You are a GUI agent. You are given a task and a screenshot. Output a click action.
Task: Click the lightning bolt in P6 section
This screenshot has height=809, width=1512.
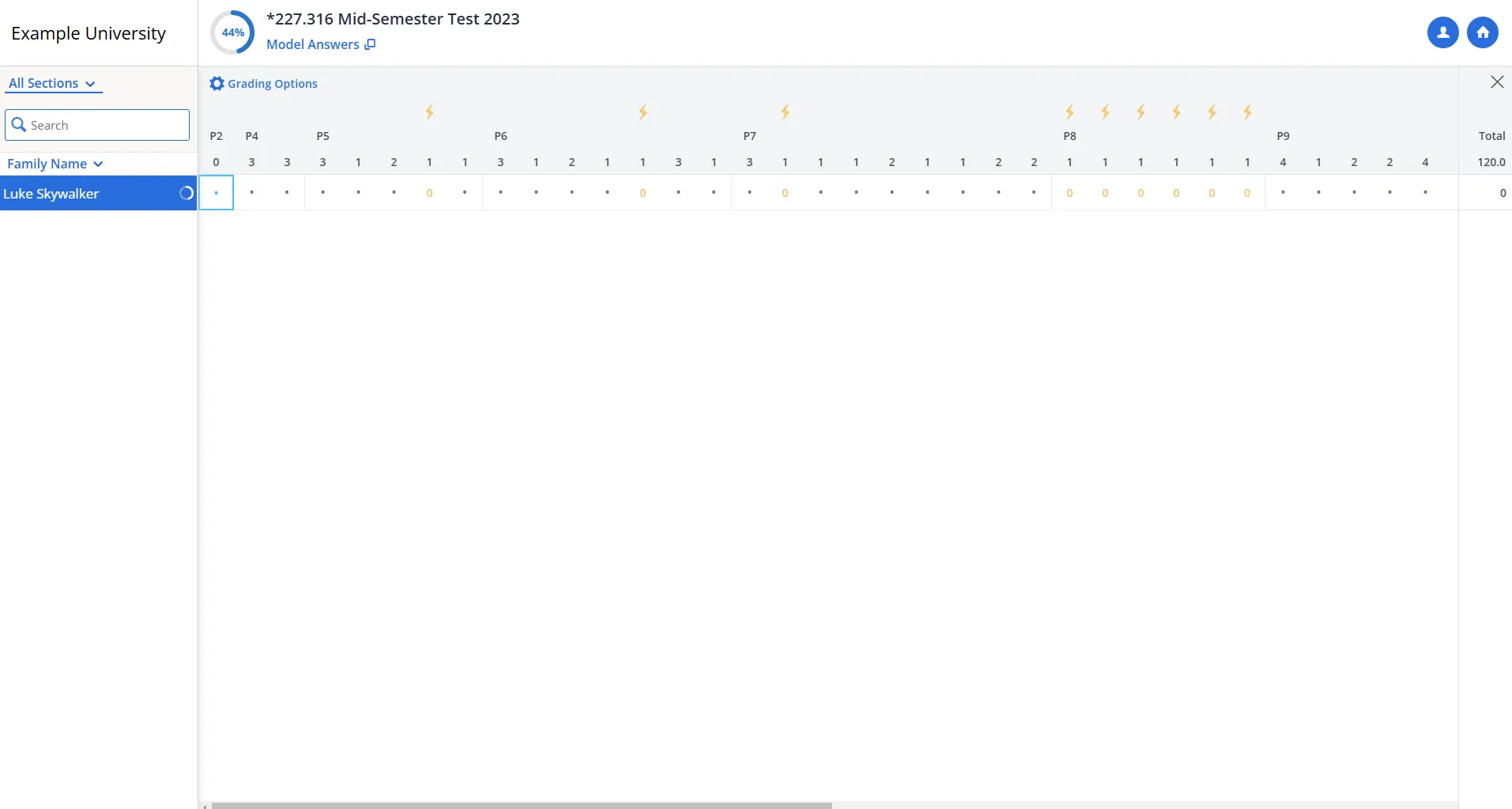[643, 112]
